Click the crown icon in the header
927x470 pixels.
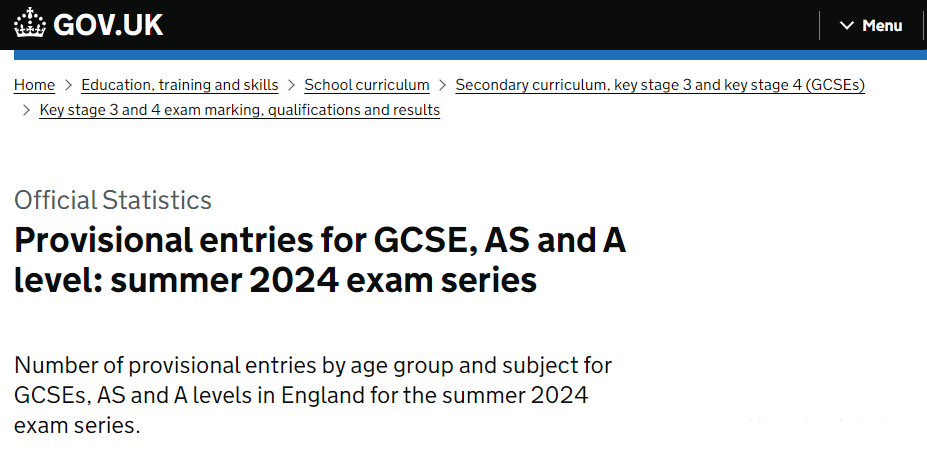[30, 23]
